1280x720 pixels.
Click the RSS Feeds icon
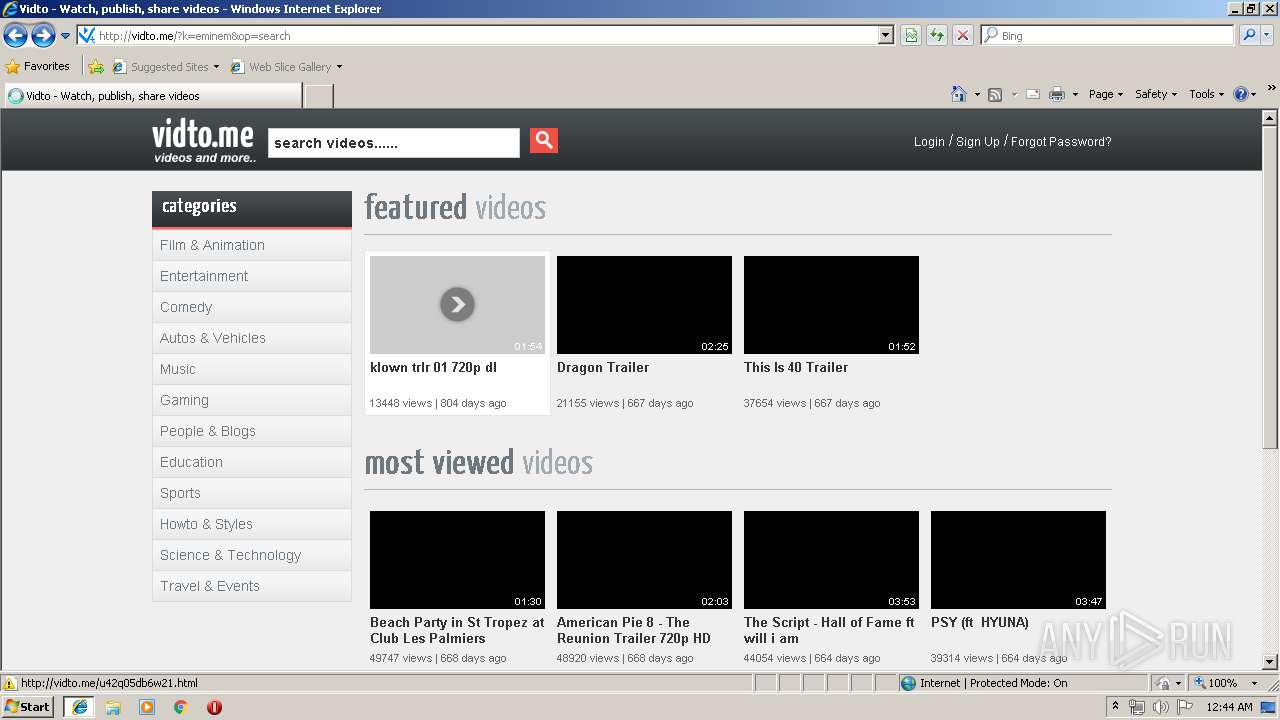tap(995, 94)
